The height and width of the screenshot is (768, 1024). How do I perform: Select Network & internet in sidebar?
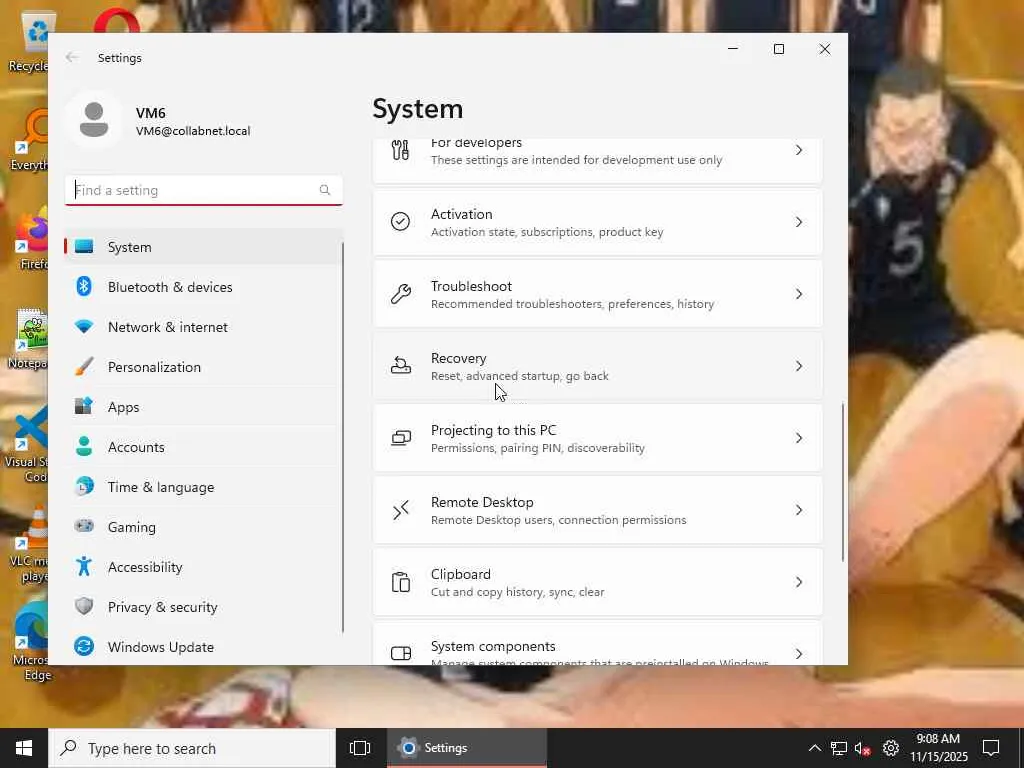pos(203,327)
